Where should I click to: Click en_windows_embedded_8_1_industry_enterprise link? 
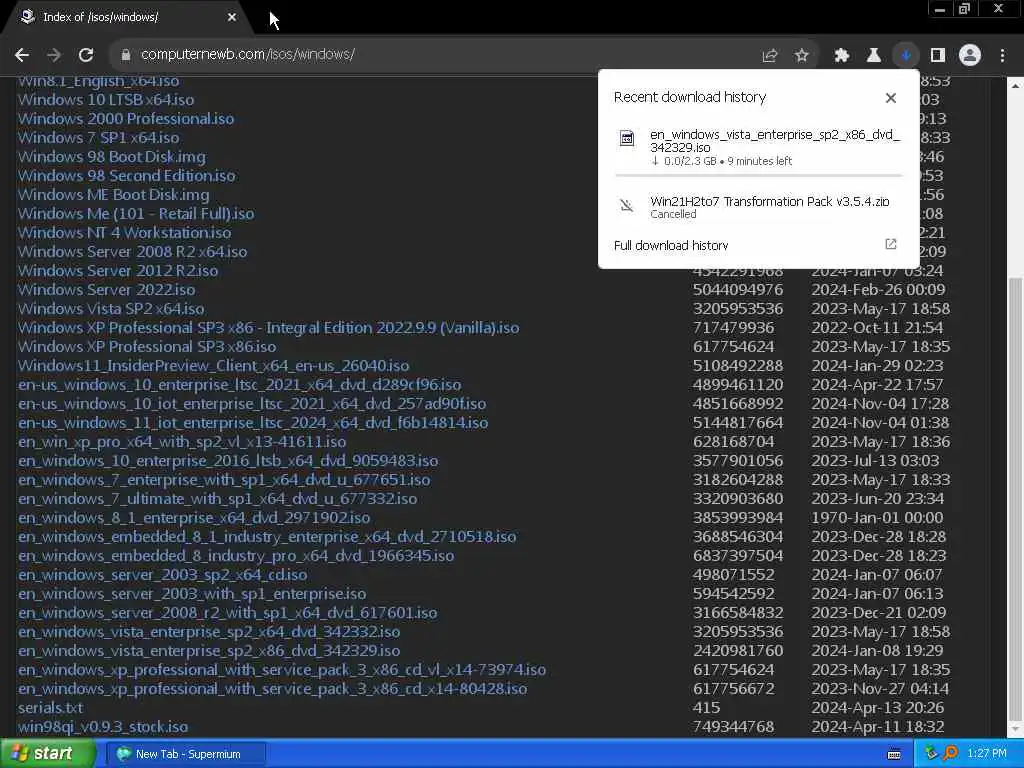tap(267, 536)
